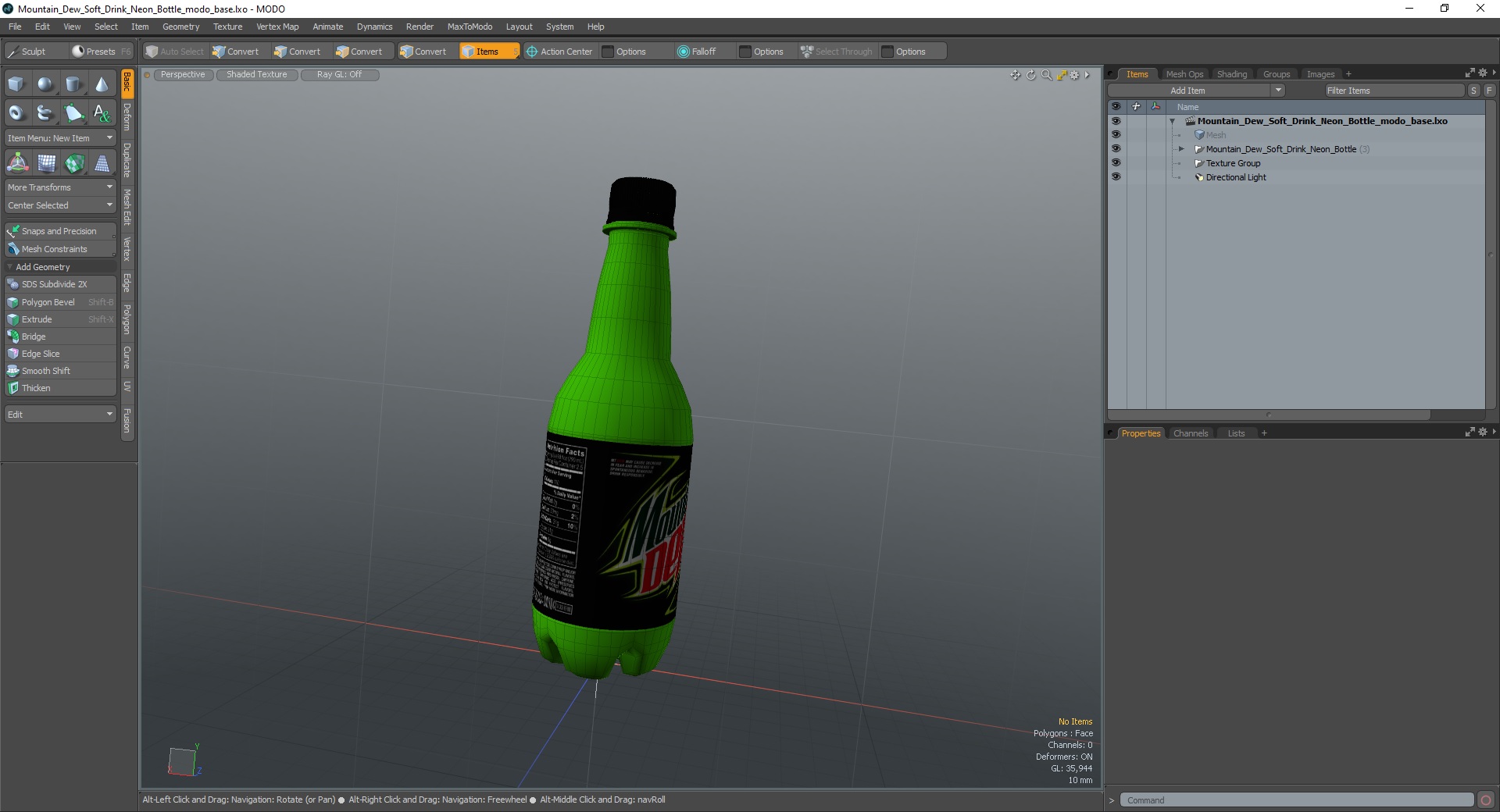Add a sphere primitive
The image size is (1500, 812).
(x=45, y=84)
